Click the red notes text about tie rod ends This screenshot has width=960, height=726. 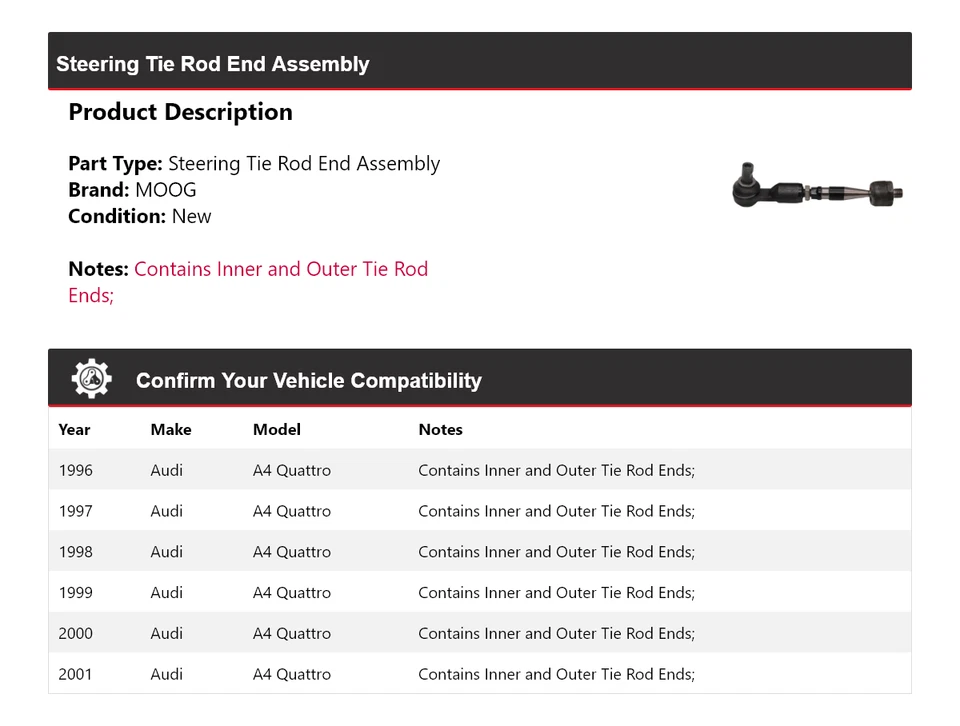(x=280, y=270)
